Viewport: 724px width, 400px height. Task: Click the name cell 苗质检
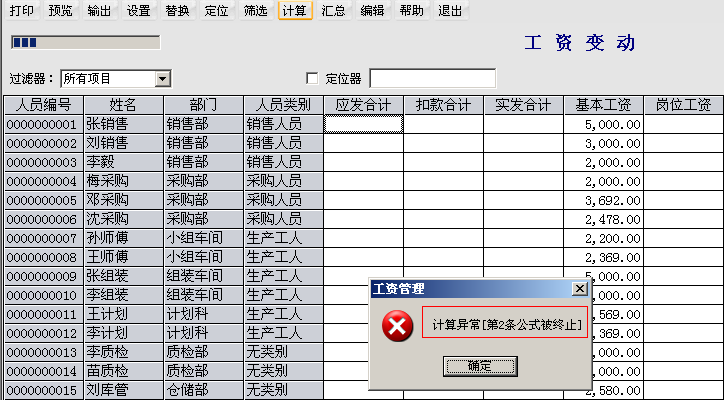click(124, 371)
